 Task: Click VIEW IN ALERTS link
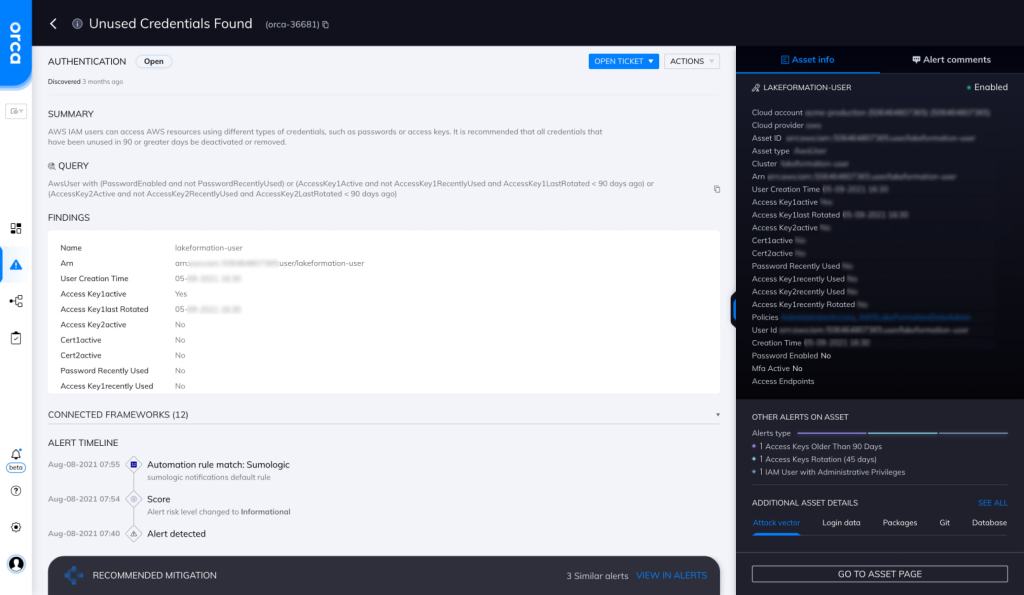(x=671, y=576)
